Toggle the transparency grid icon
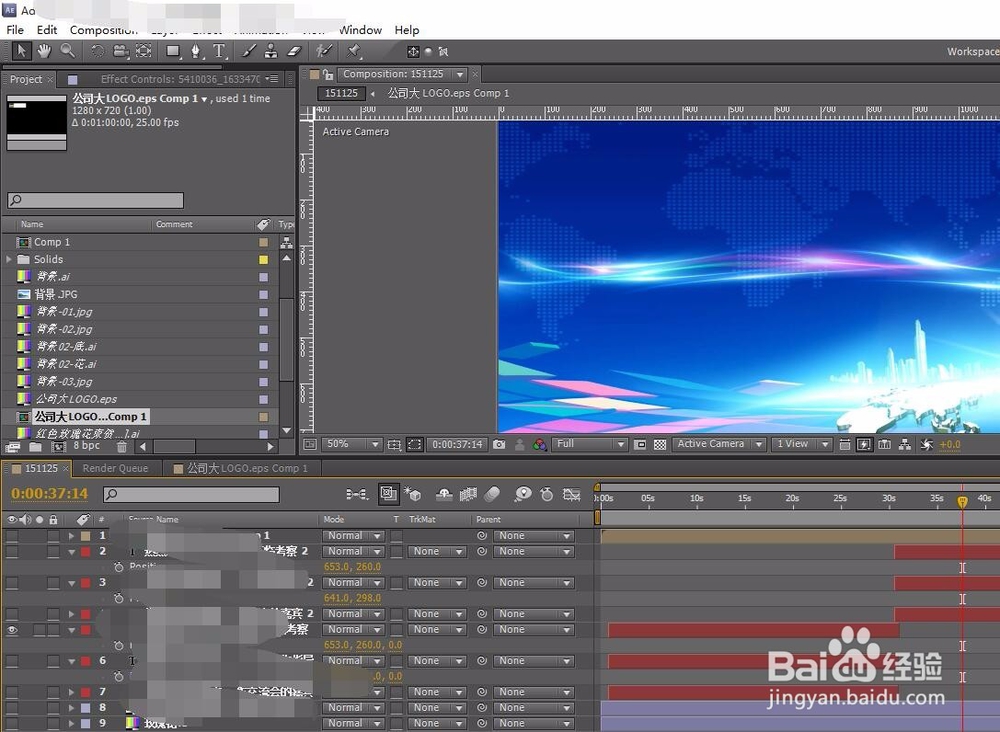This screenshot has width=1000, height=732. click(660, 444)
